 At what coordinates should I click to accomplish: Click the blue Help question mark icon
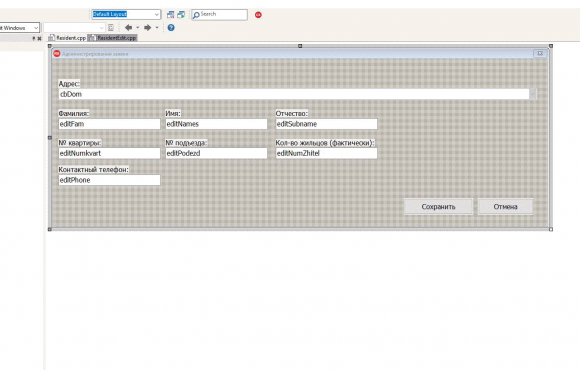click(x=171, y=27)
